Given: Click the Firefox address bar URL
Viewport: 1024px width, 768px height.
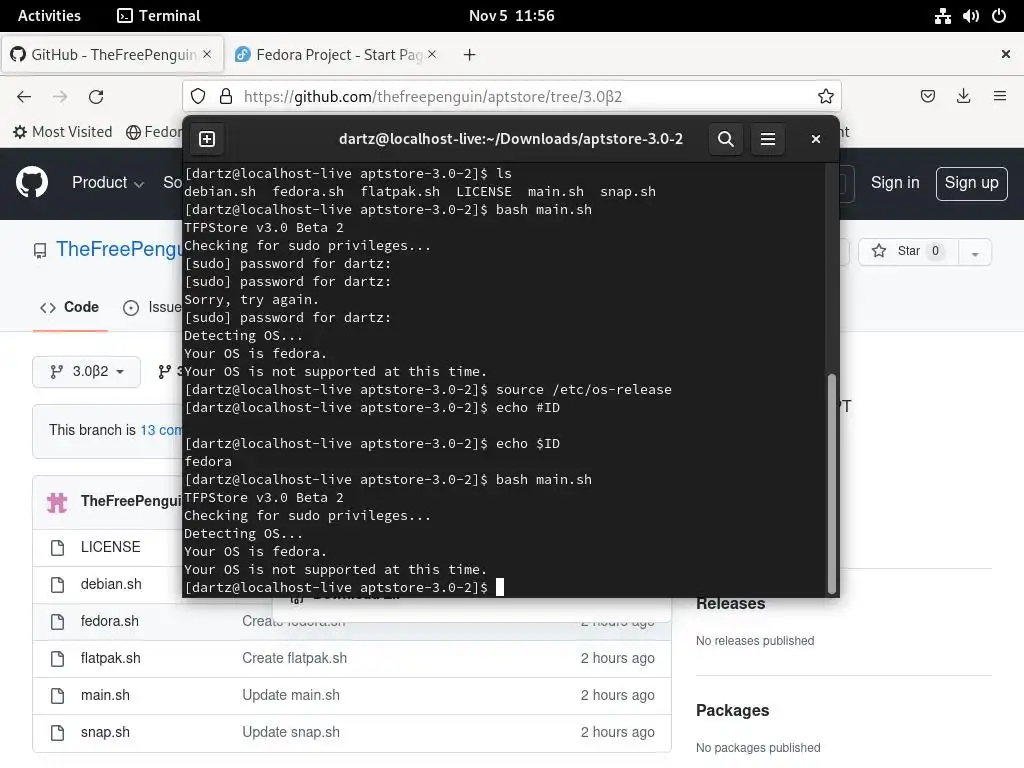Looking at the screenshot, I should [432, 97].
